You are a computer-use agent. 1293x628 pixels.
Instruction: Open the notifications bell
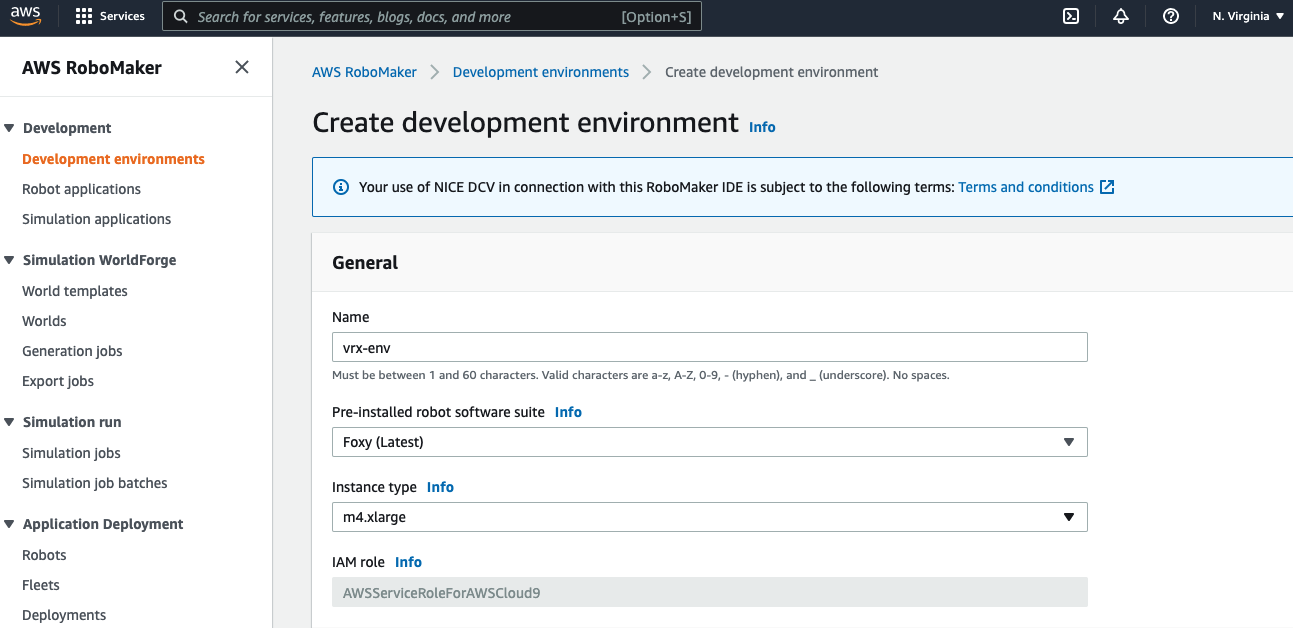click(x=1121, y=16)
